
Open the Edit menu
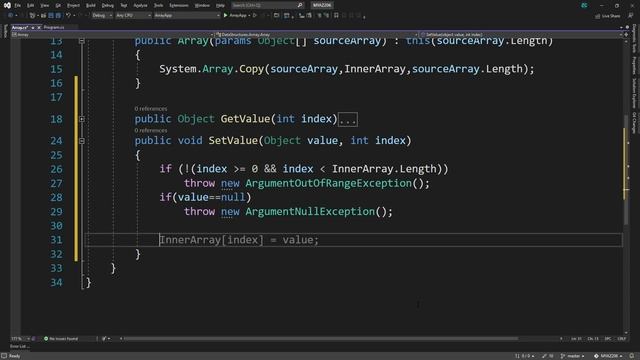pyautogui.click(x=31, y=5)
